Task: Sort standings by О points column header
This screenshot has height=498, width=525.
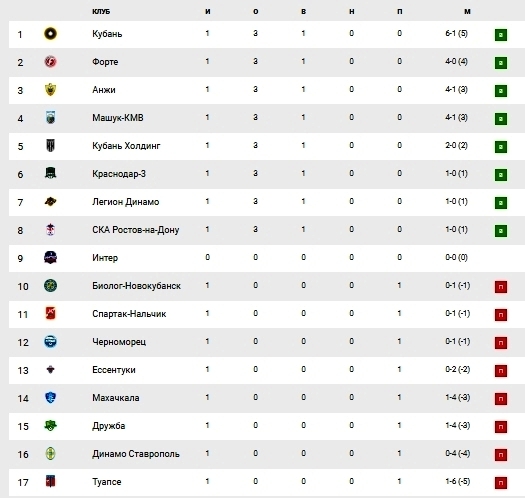Action: pos(256,12)
